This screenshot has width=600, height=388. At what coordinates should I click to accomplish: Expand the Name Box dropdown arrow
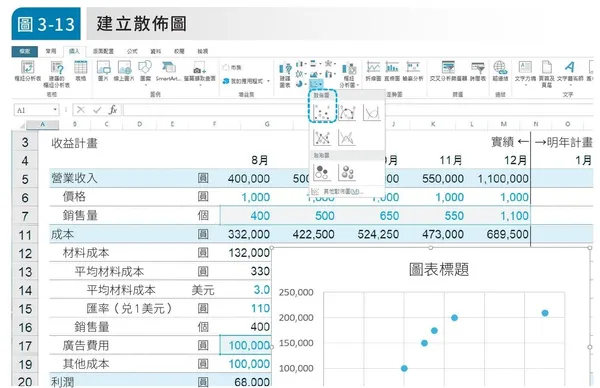point(55,110)
